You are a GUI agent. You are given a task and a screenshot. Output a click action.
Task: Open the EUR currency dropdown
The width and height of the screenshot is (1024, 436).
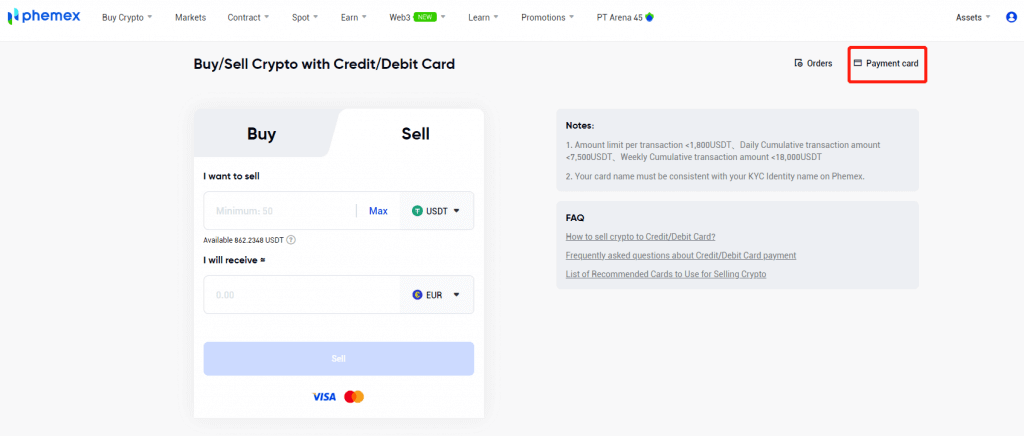click(436, 295)
